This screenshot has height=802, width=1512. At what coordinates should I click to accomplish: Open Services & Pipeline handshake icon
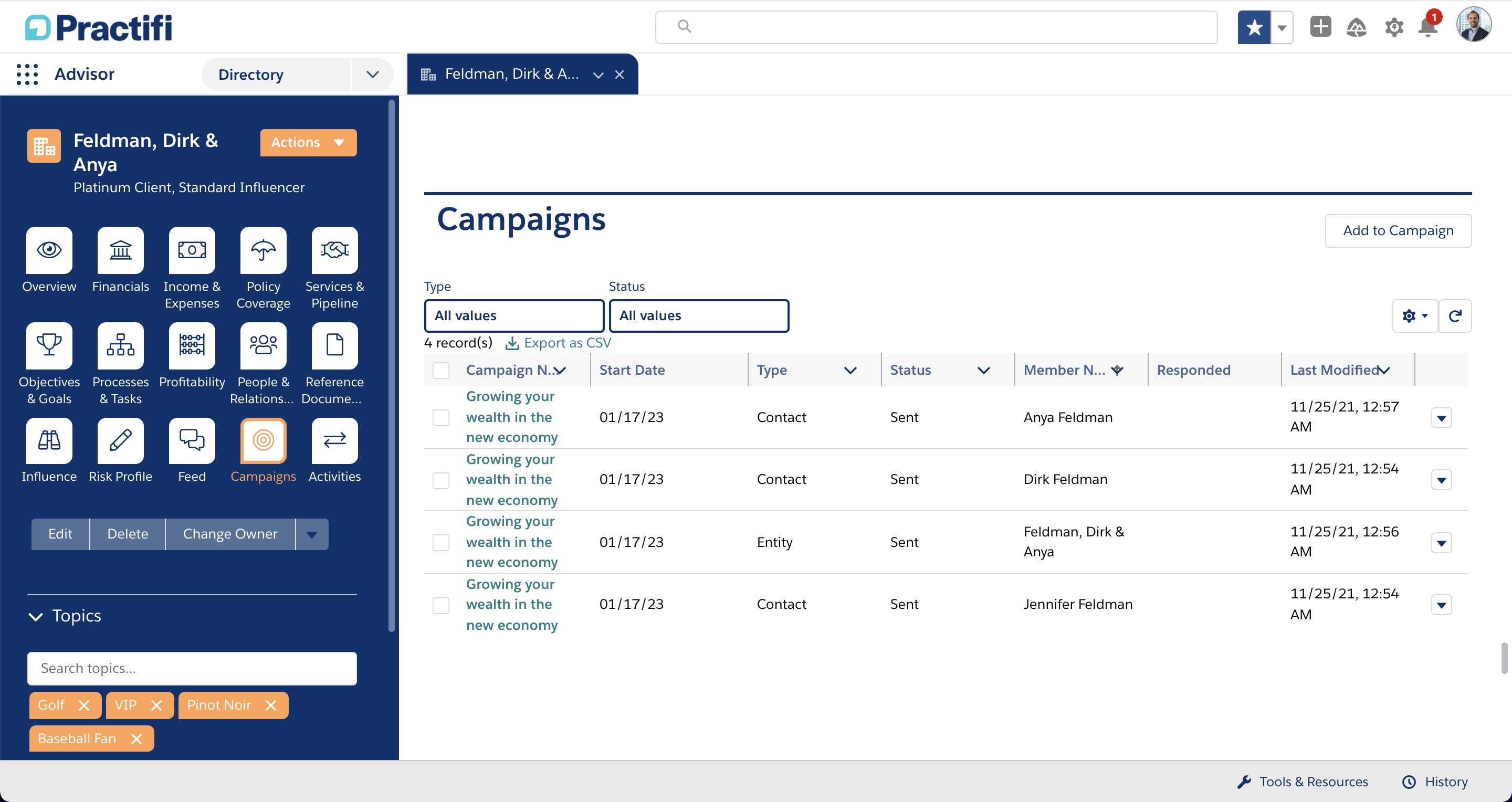pos(334,250)
